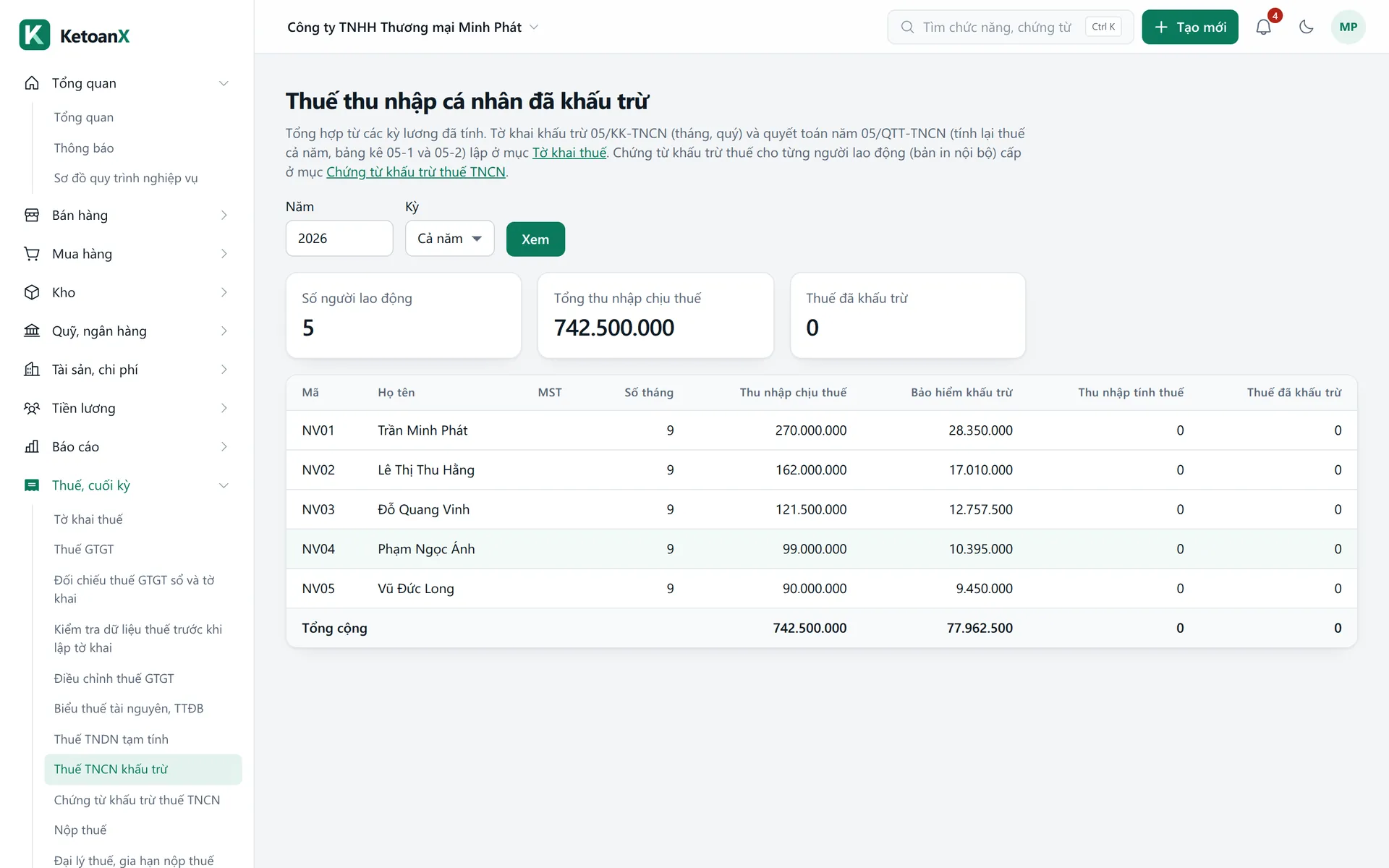Expand the Tiền lương menu chevron
Image resolution: width=1389 pixels, height=868 pixels.
tap(224, 408)
